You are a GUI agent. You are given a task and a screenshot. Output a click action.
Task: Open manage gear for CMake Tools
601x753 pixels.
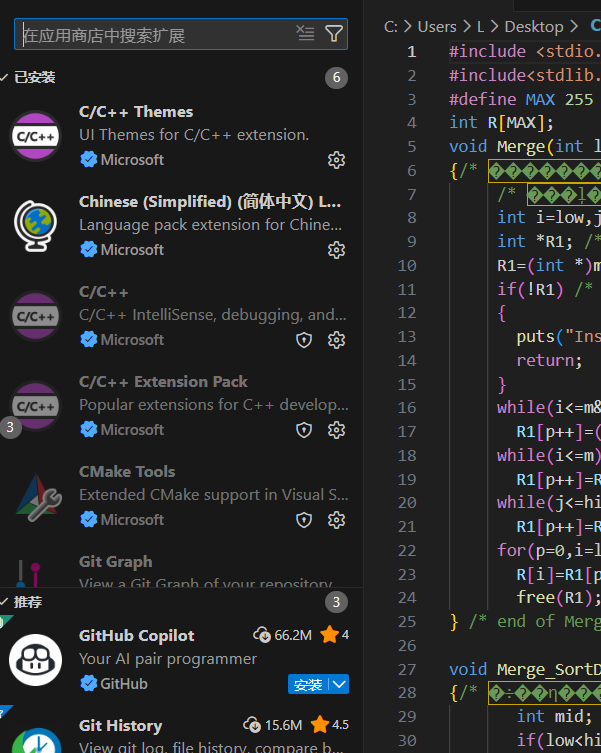336,520
